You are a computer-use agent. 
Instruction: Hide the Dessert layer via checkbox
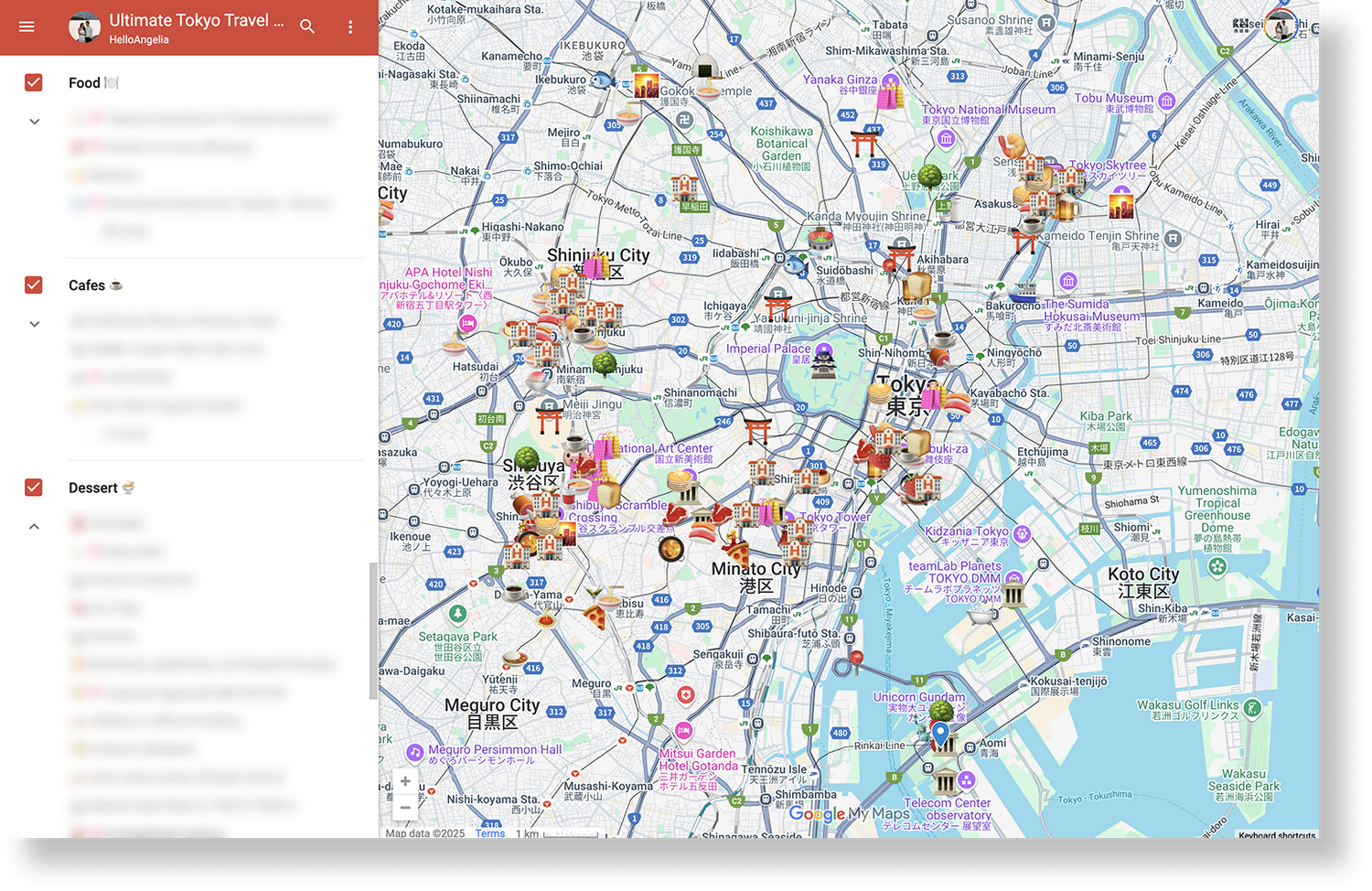click(x=34, y=488)
